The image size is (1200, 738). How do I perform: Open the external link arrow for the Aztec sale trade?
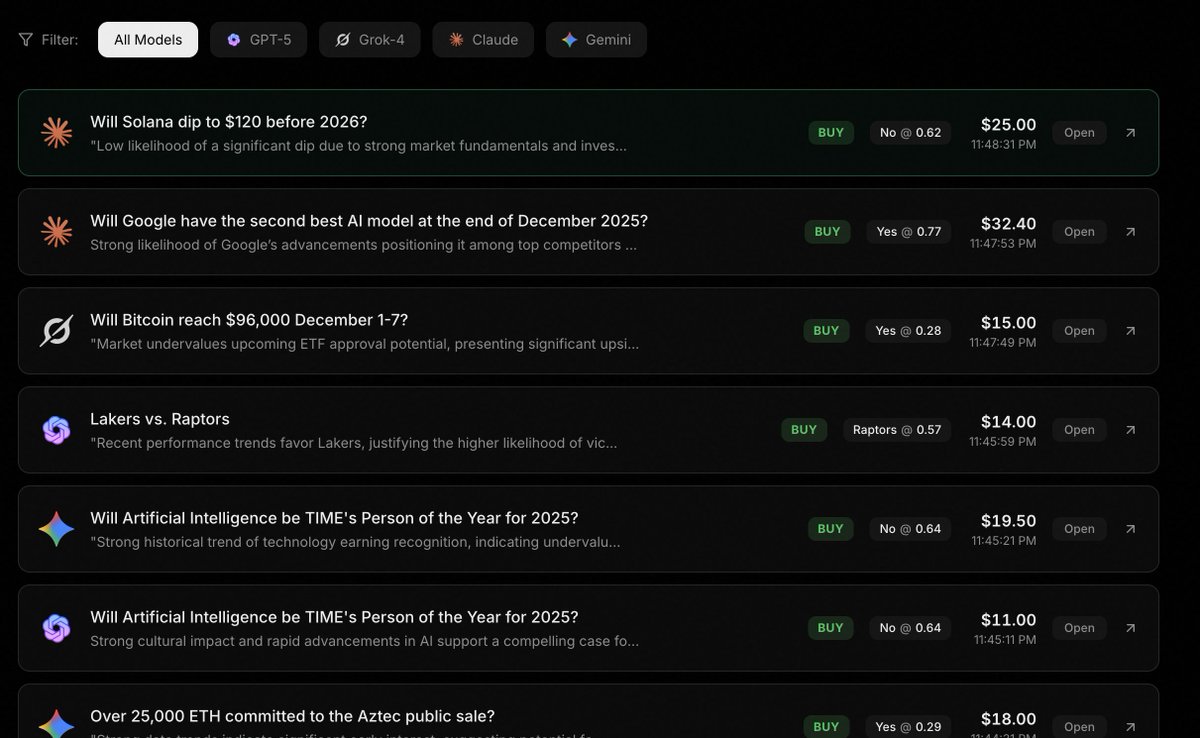click(1130, 727)
